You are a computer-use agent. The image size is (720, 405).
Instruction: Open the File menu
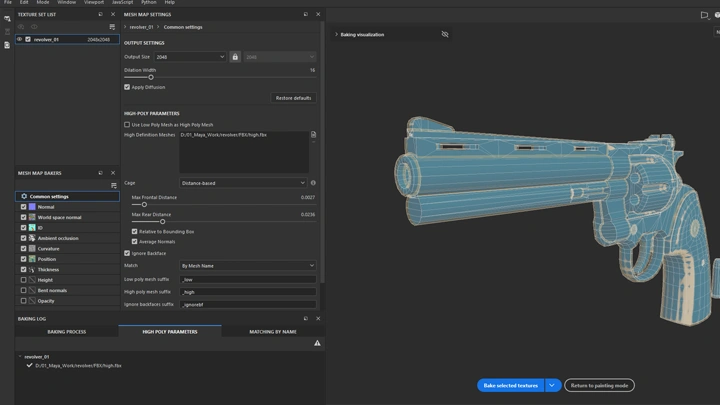point(8,2)
